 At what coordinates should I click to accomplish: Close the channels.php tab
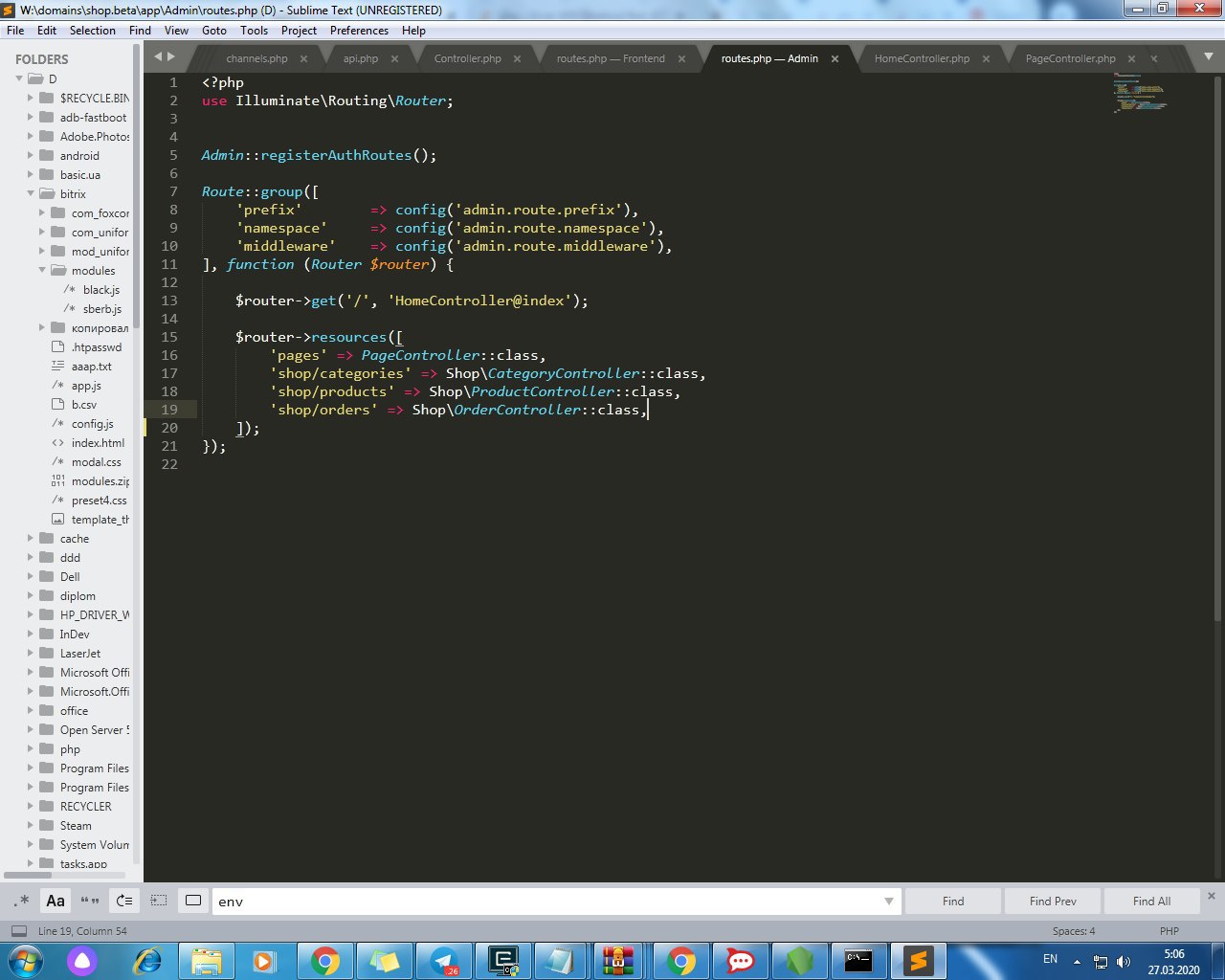[303, 58]
